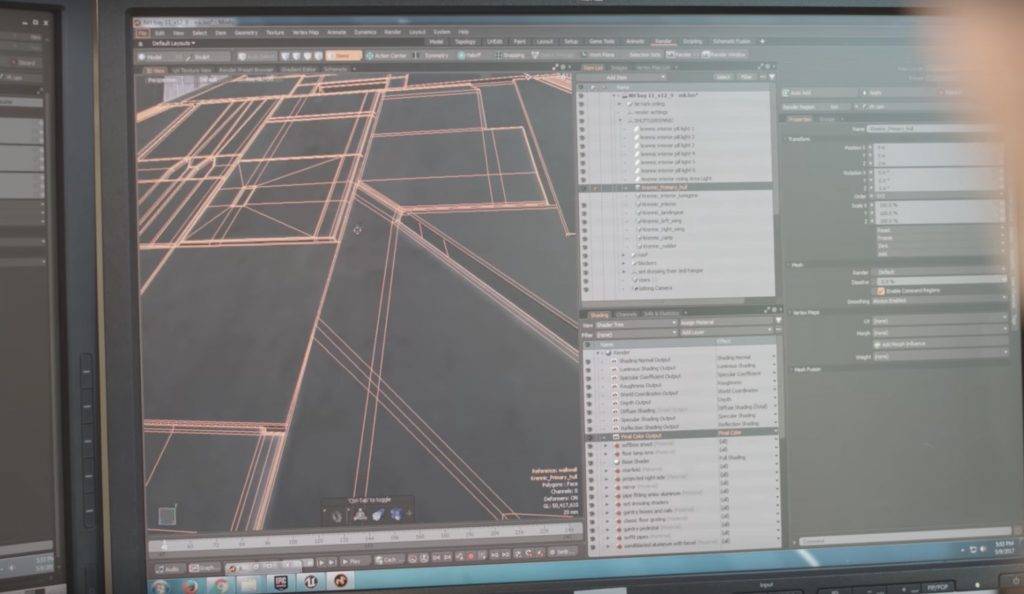Click the Reset transform button
Screen dimensions: 1024x594
point(939,230)
